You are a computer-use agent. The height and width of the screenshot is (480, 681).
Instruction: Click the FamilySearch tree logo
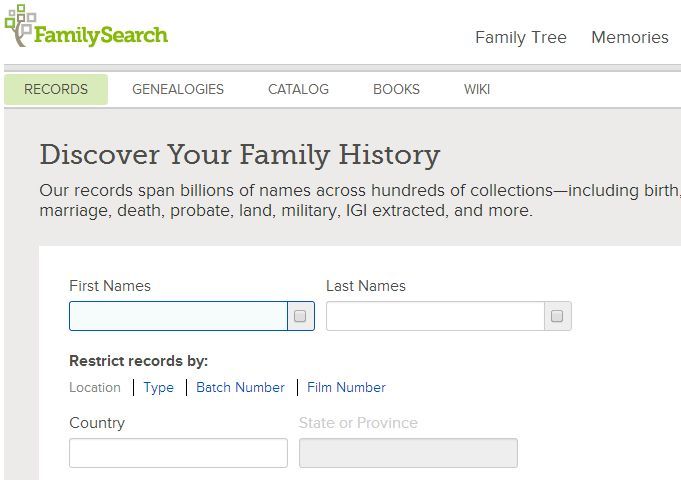(20, 25)
